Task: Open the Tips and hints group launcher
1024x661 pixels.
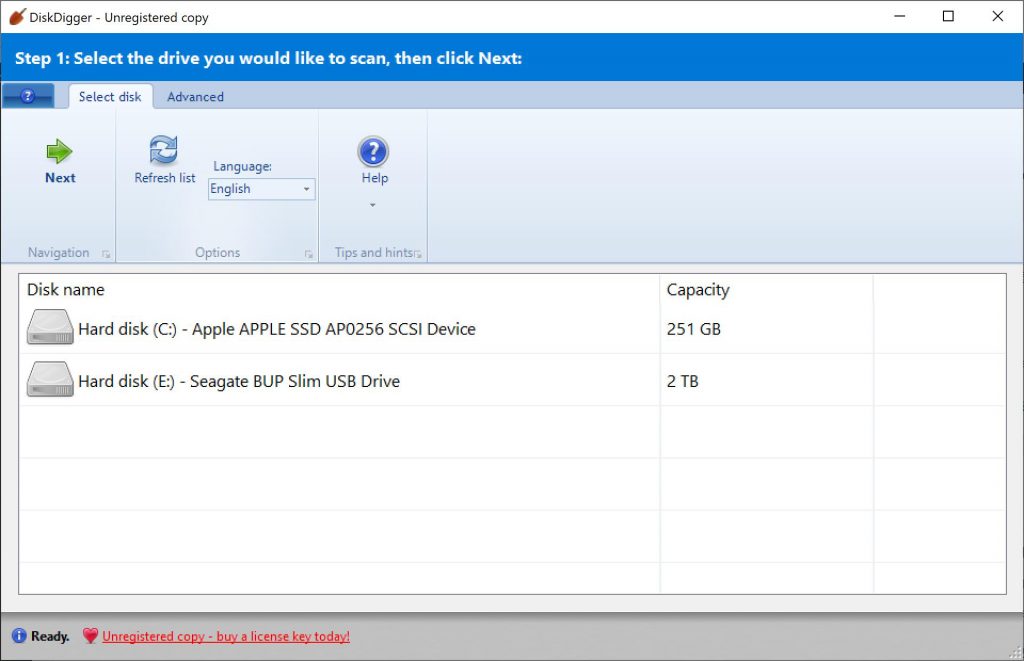Action: [x=418, y=254]
